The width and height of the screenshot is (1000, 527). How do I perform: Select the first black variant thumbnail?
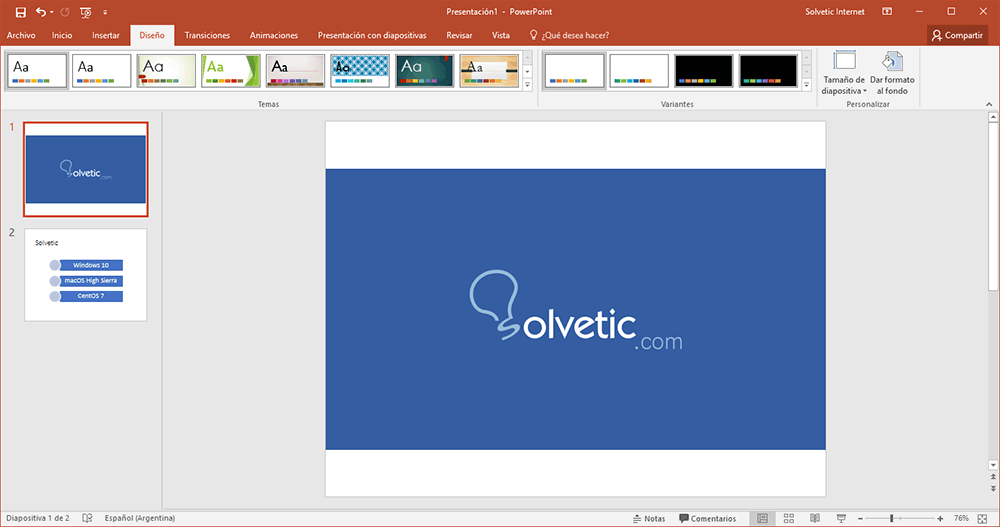coord(703,70)
